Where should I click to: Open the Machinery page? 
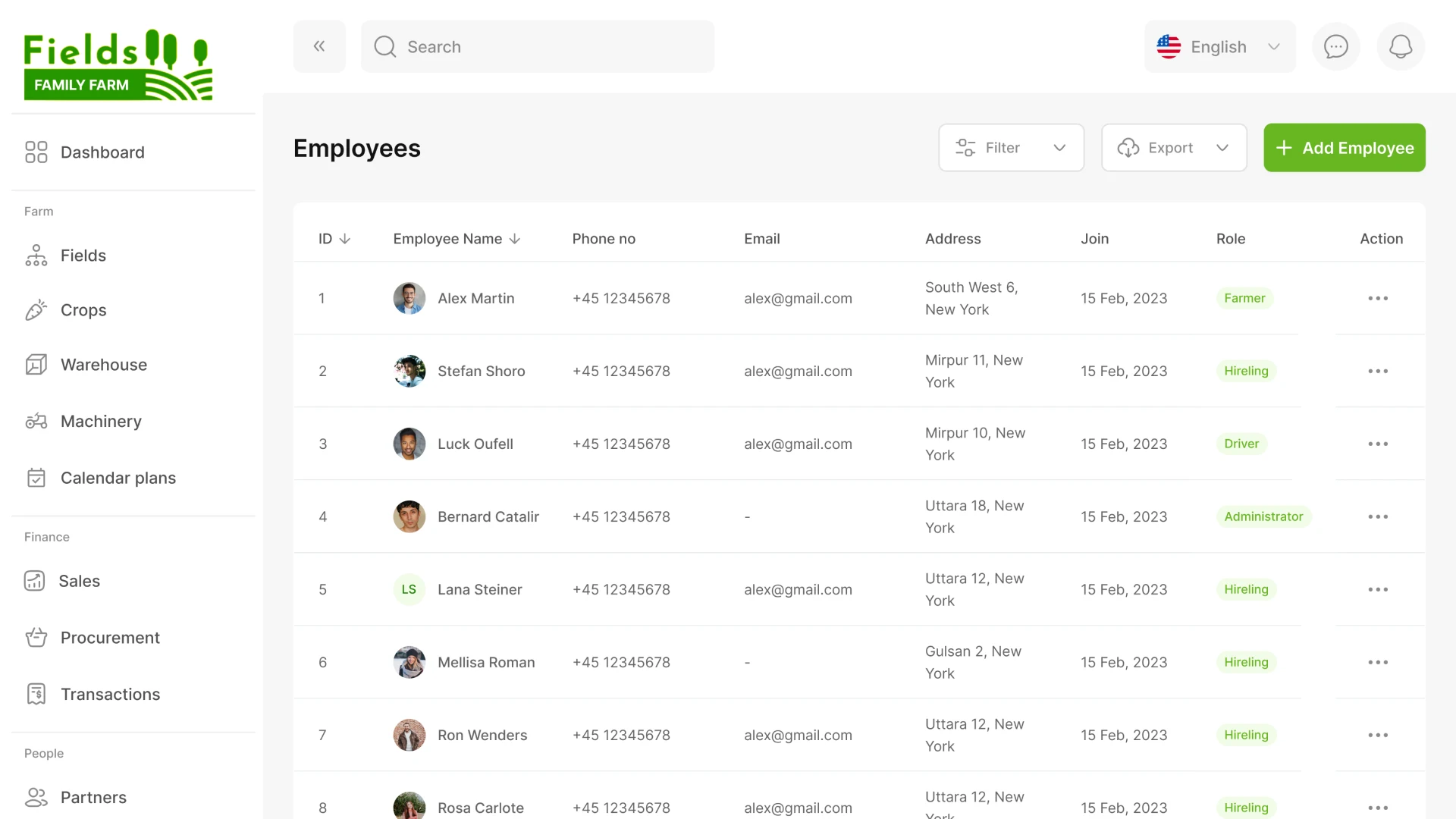coord(101,421)
